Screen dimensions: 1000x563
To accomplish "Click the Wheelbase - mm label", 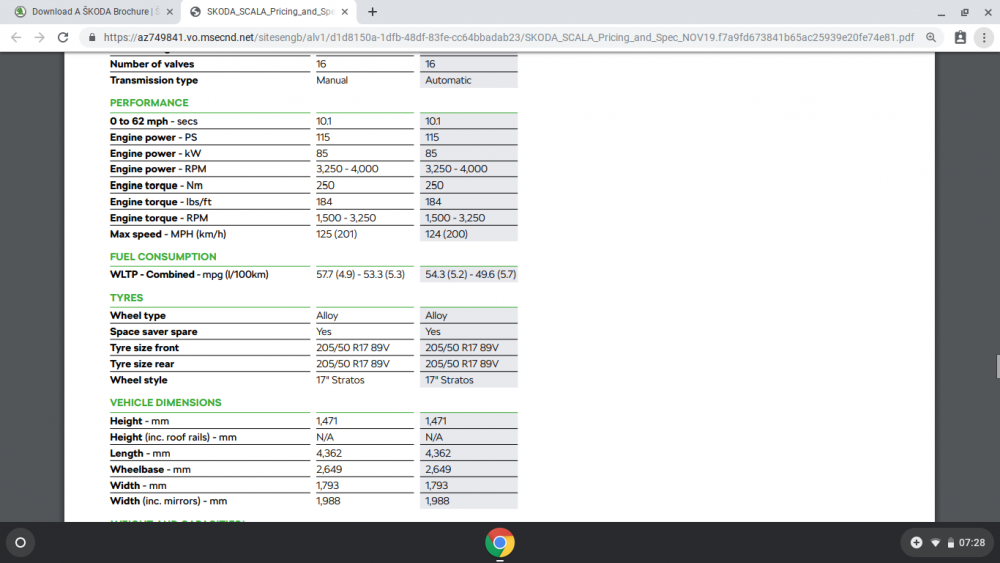I will coord(150,469).
